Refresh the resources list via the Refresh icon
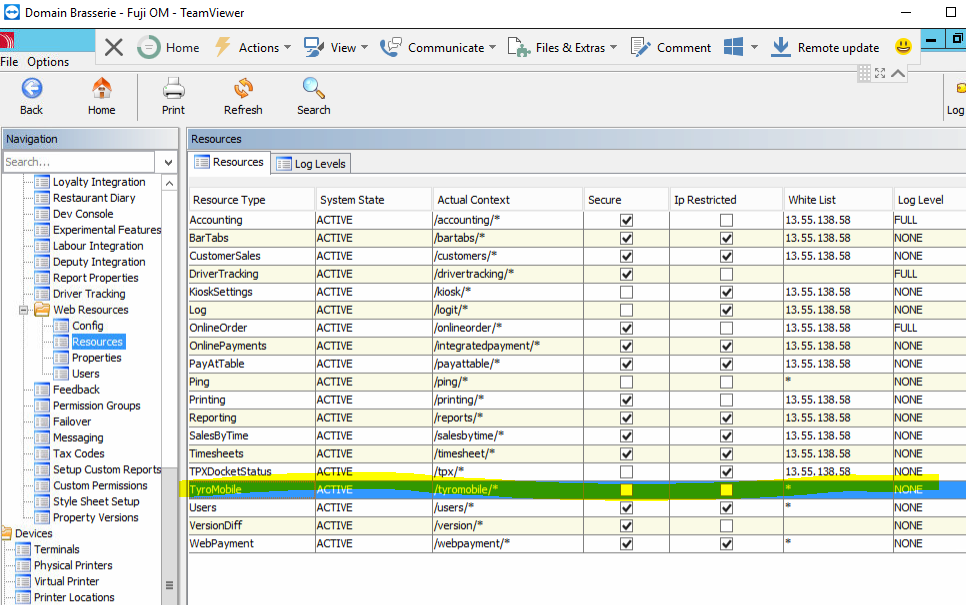Screen dimensions: 966x605 point(242,89)
